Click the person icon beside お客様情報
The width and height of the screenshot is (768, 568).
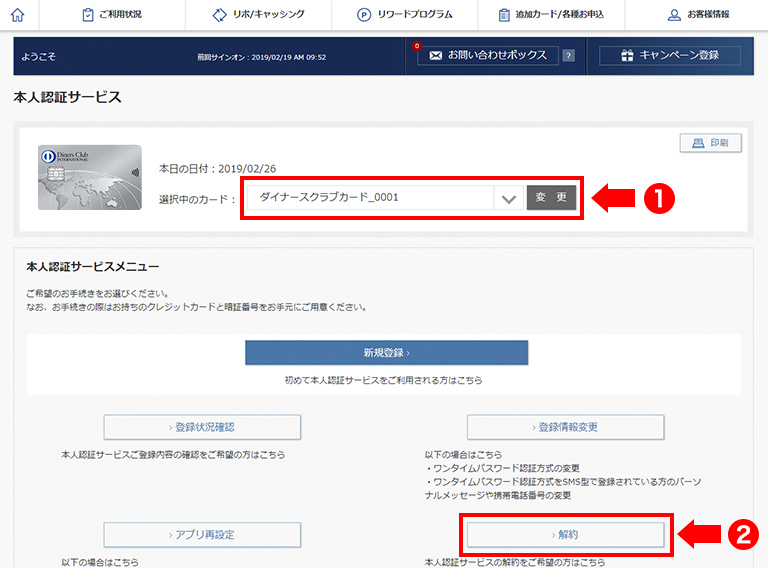pyautogui.click(x=674, y=15)
